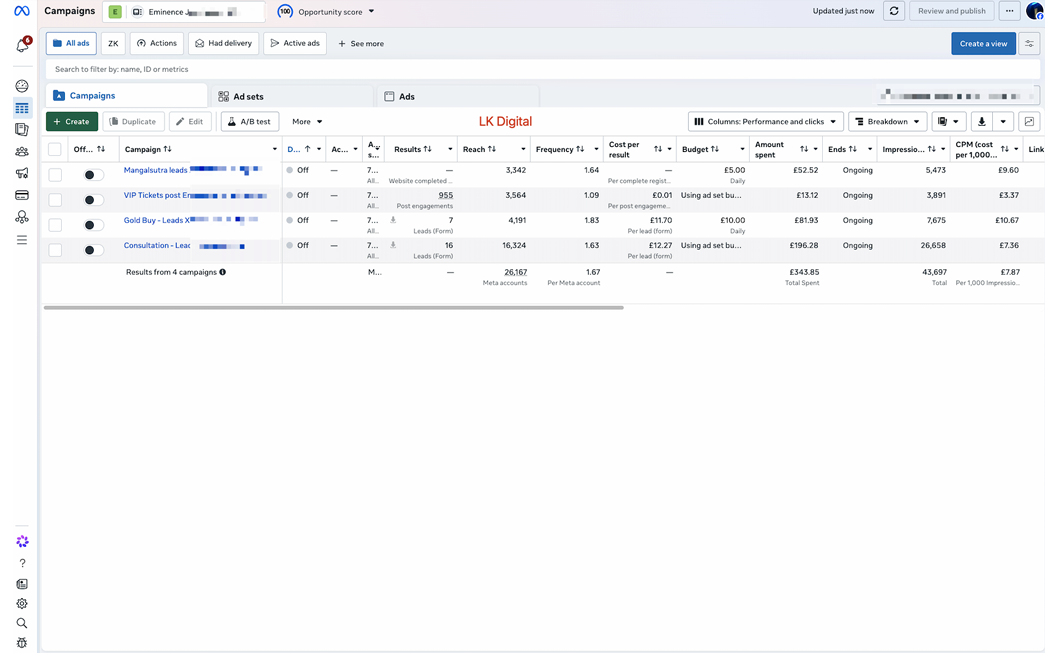Open the Campaign column header dropdown arrow
The width and height of the screenshot is (1048, 656).
point(275,149)
